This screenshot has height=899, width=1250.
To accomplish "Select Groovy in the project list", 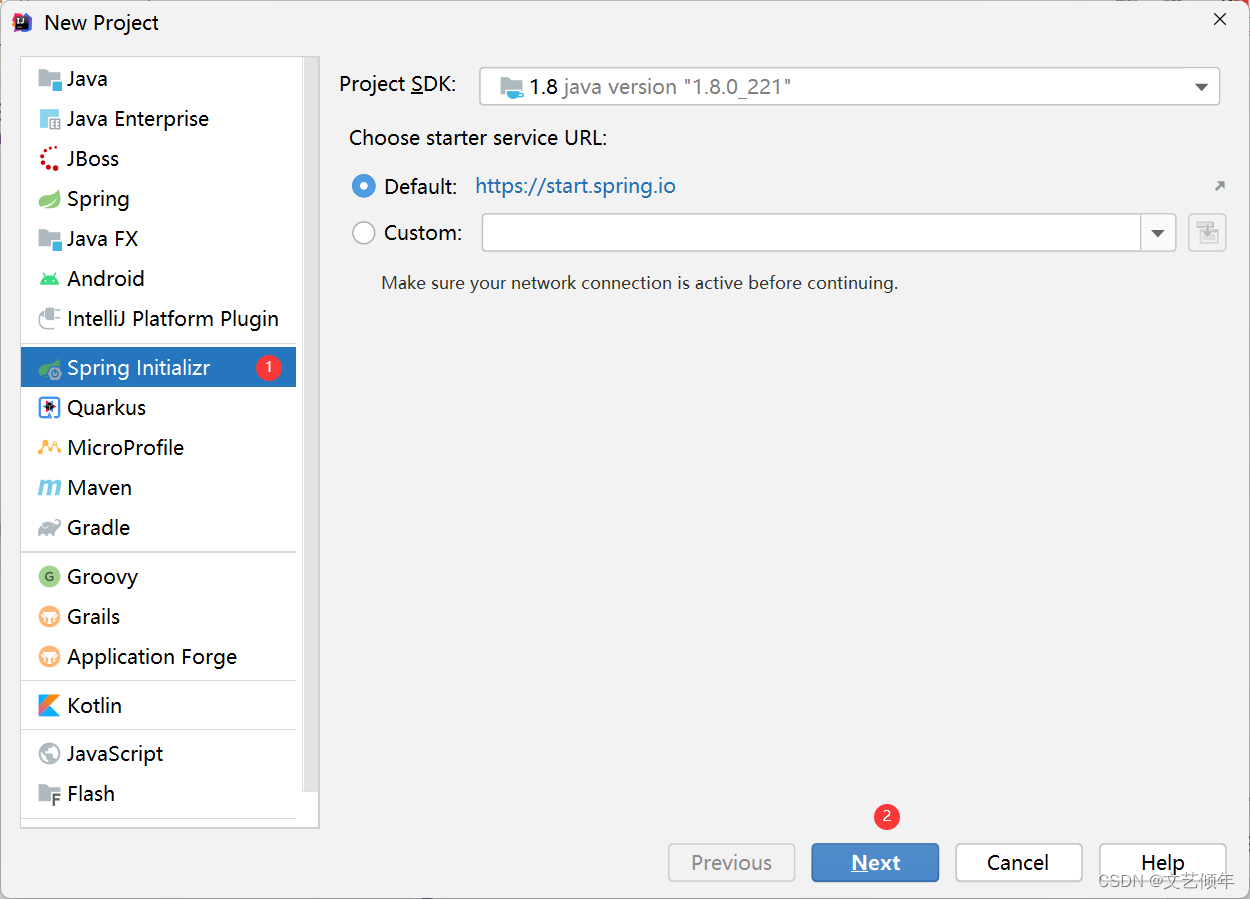I will coord(158,577).
